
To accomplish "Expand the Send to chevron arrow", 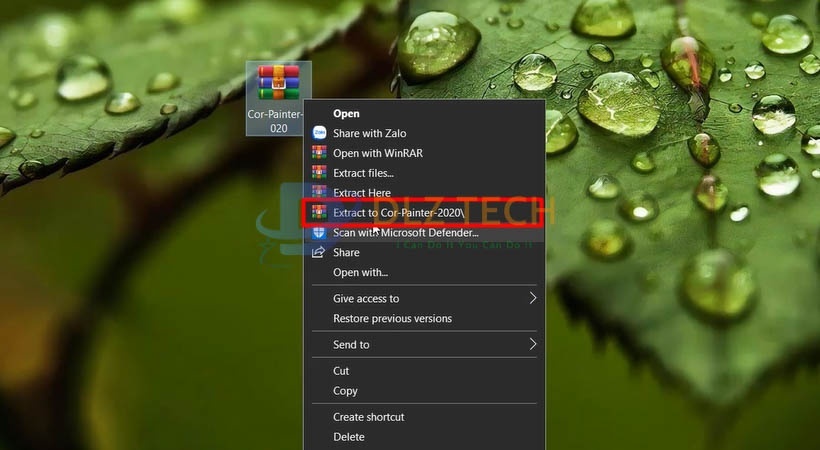I will 533,344.
